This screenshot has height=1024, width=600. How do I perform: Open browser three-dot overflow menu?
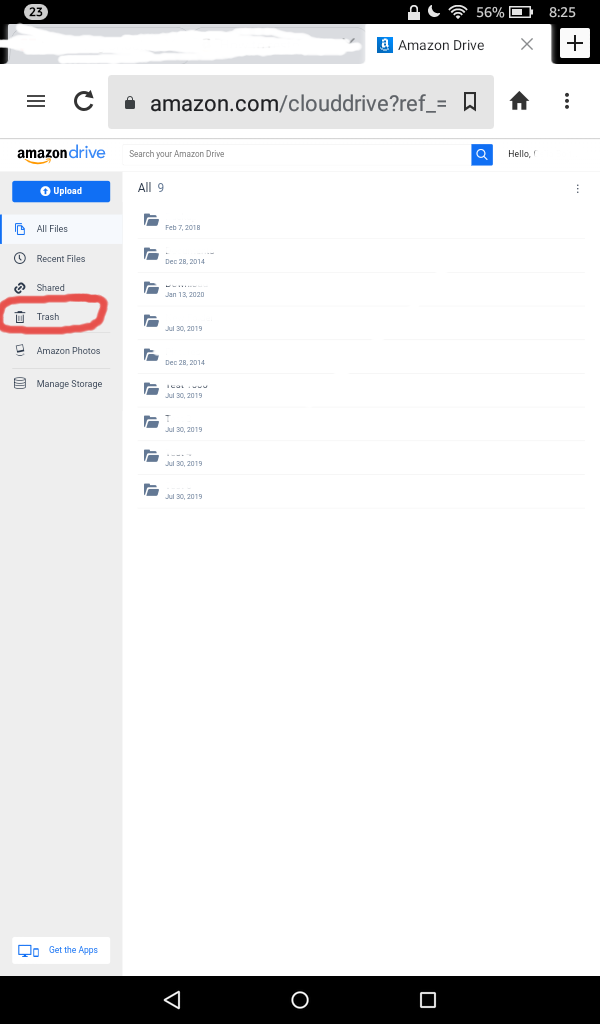[567, 101]
